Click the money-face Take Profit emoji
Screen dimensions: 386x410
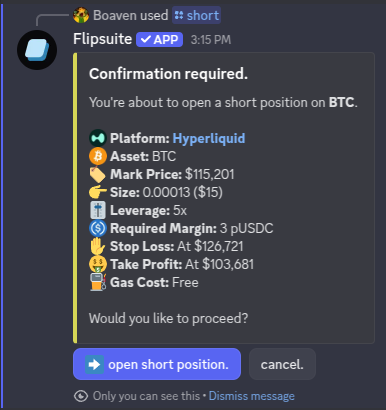pyautogui.click(x=98, y=264)
